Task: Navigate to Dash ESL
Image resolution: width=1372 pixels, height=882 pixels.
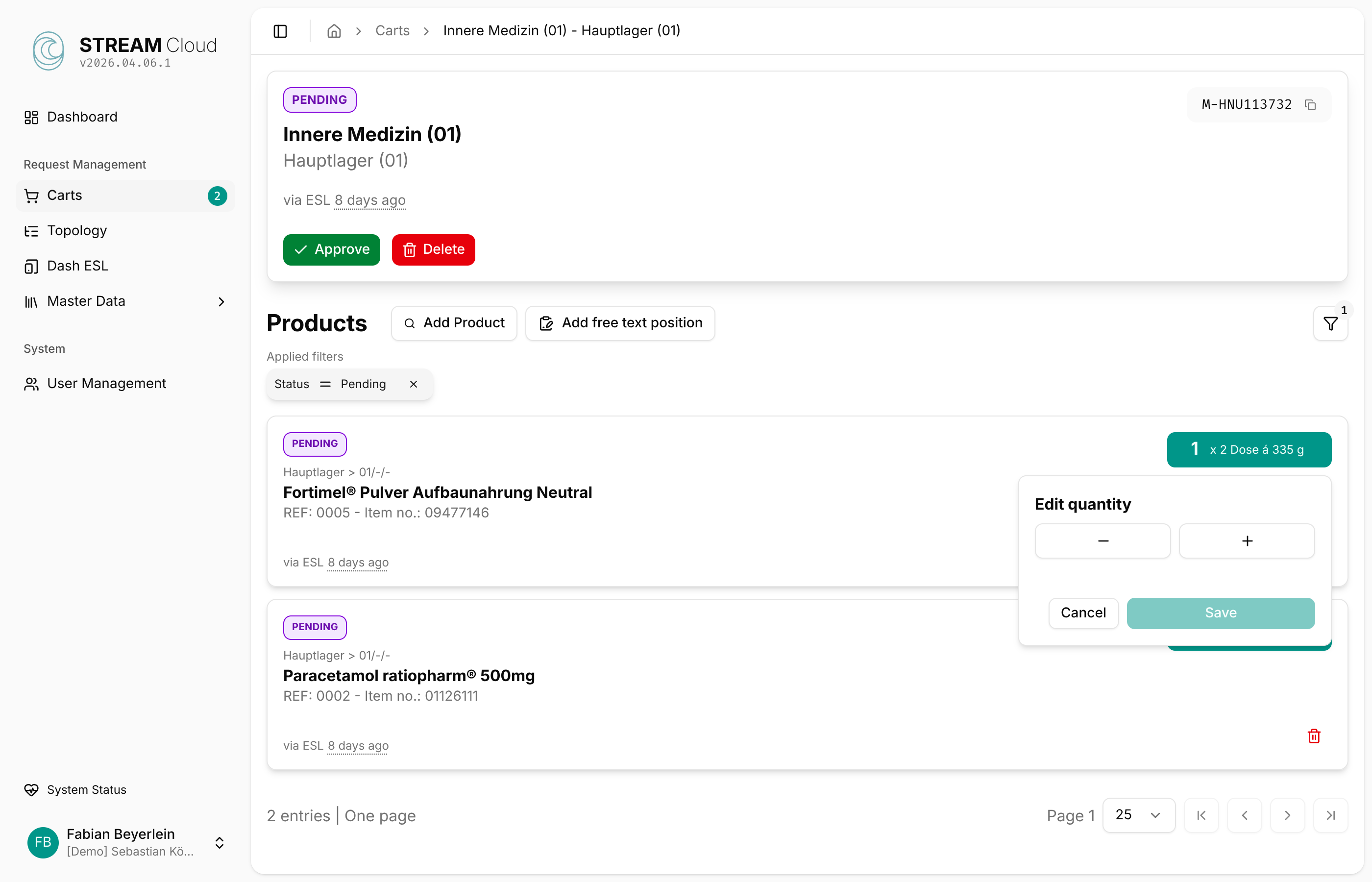Action: click(77, 266)
